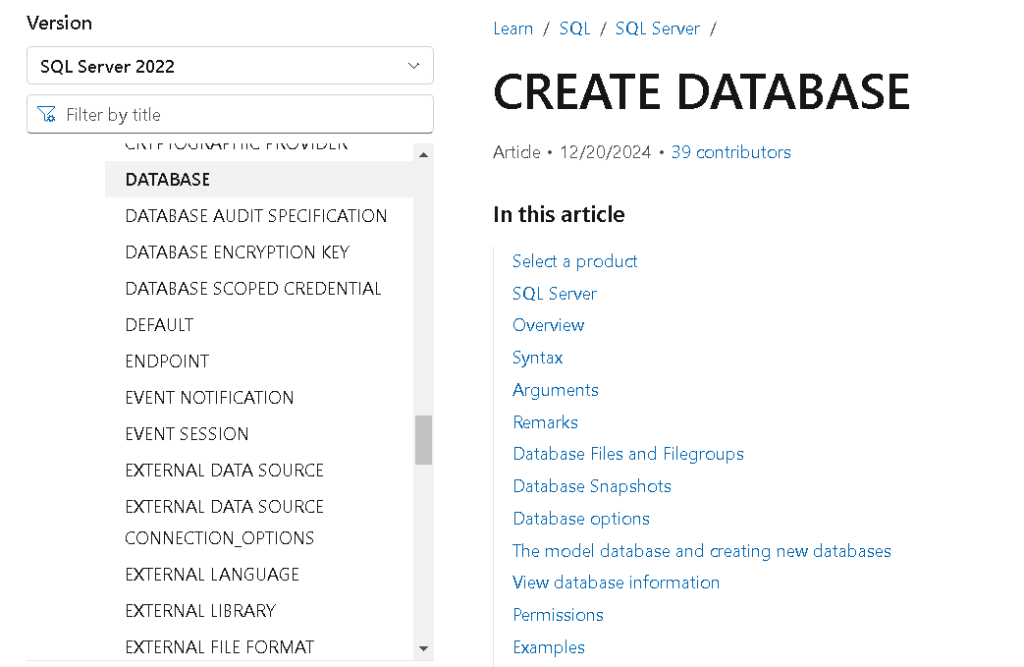This screenshot has width=1024, height=667.
Task: Open EVENT SESSION entry
Action: (x=187, y=434)
